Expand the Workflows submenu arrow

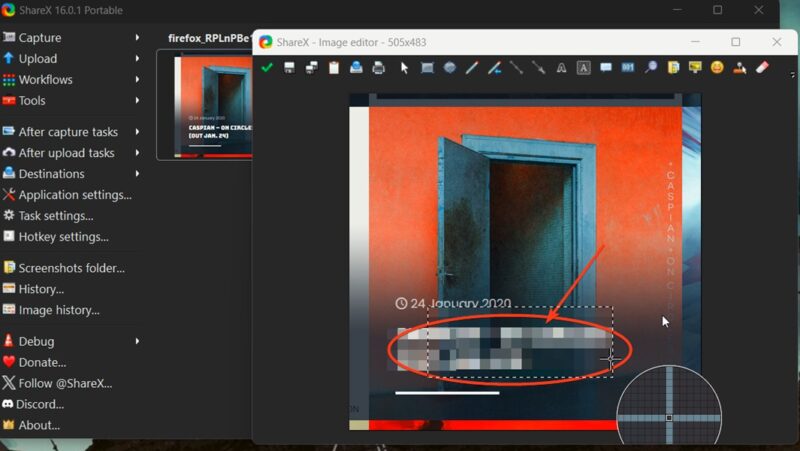click(x=137, y=79)
